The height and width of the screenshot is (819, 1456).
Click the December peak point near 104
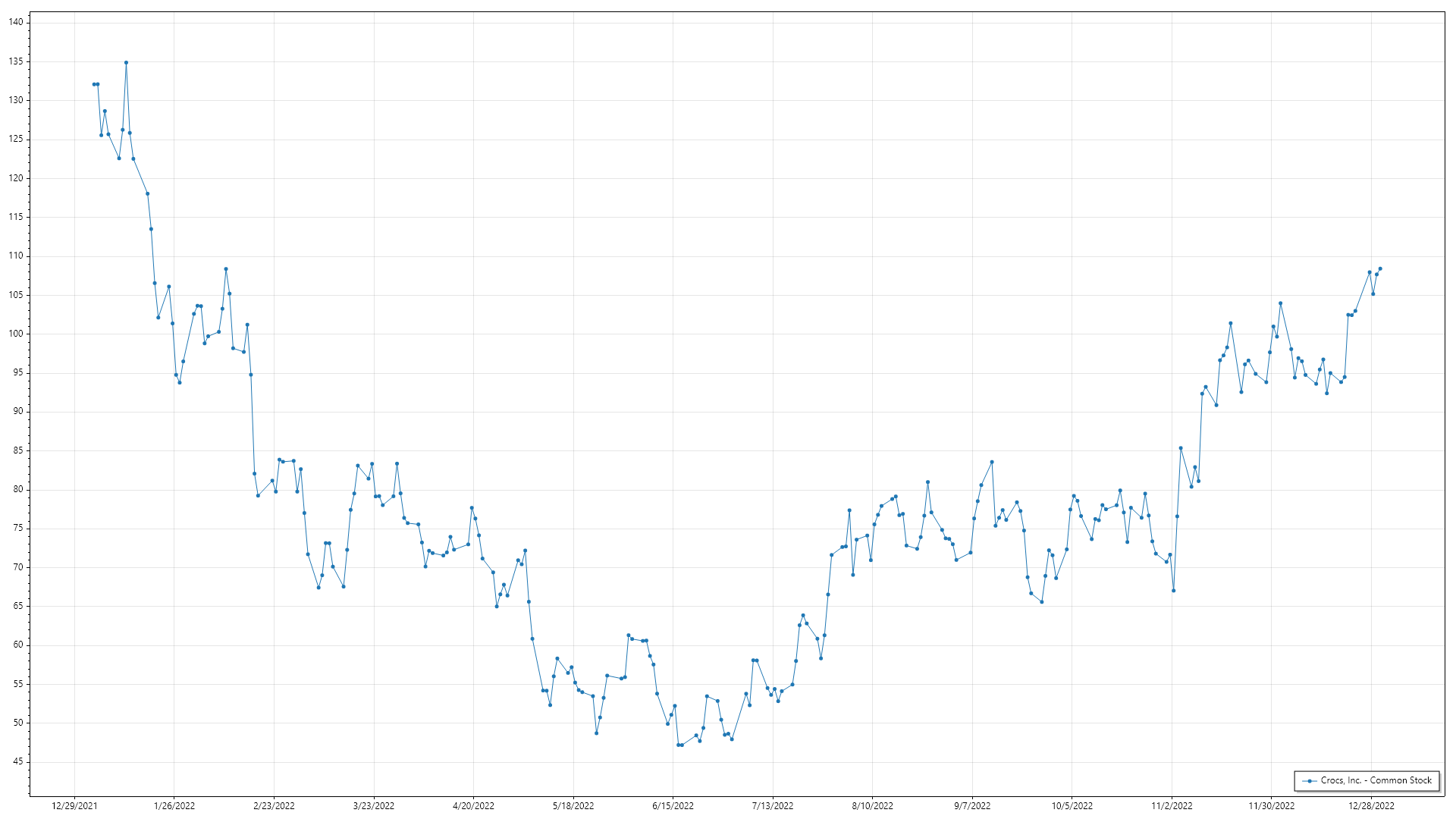(1280, 303)
